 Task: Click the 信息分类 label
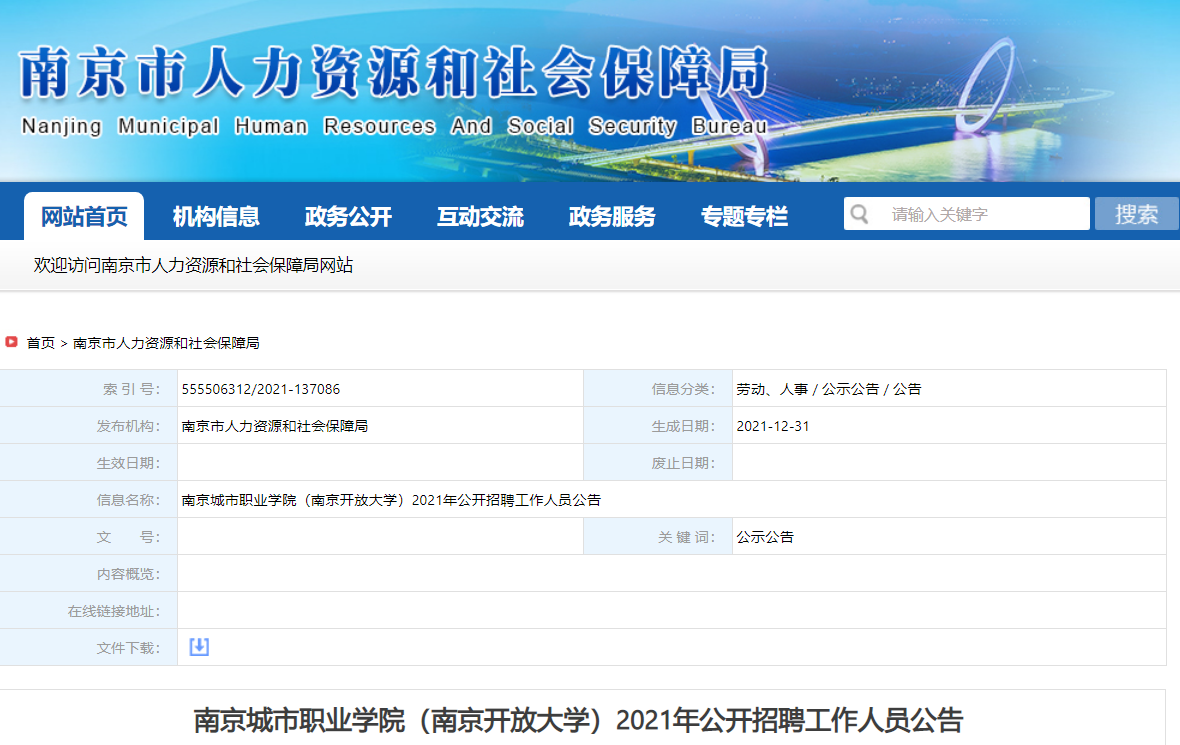[683, 389]
